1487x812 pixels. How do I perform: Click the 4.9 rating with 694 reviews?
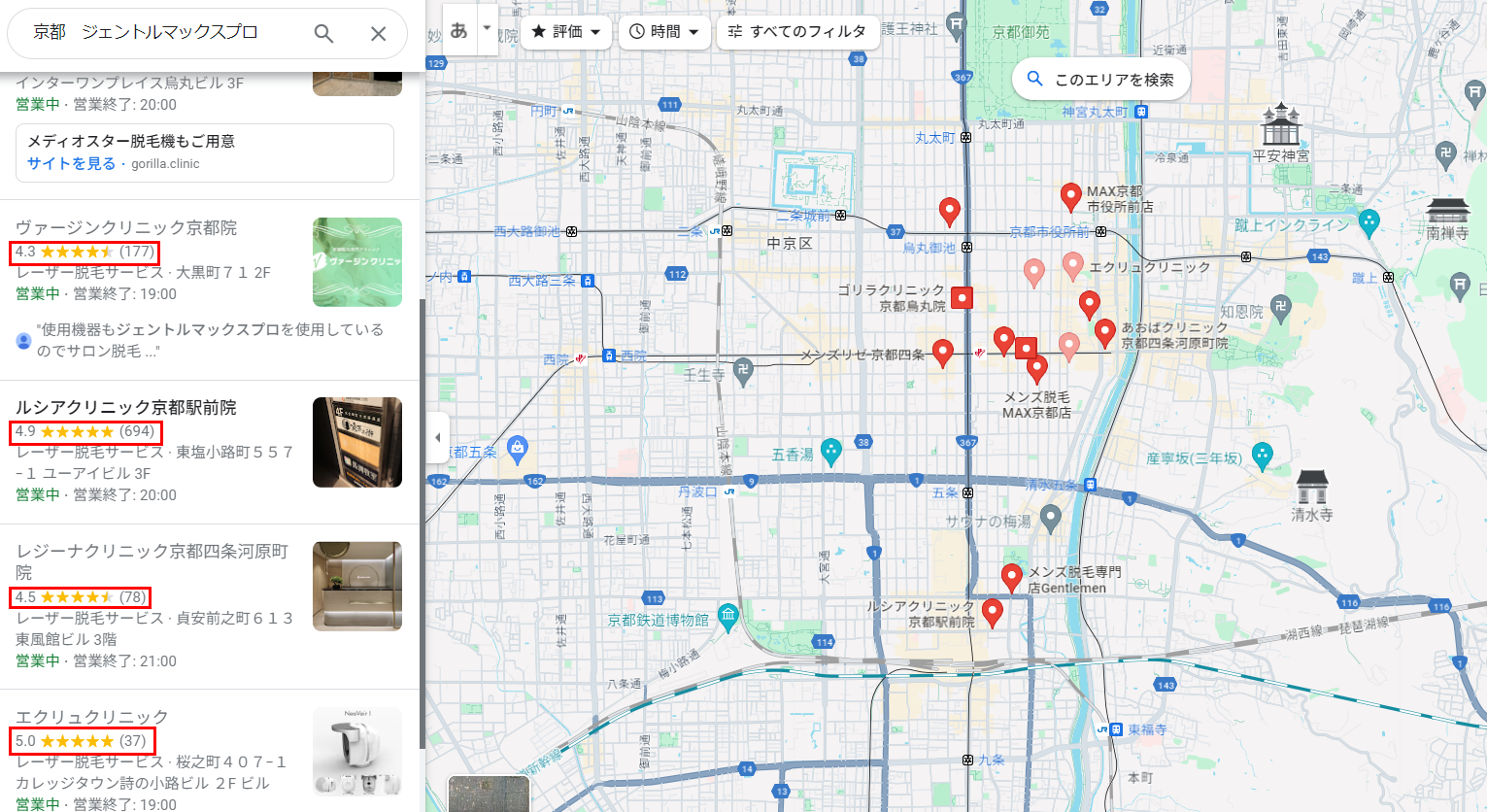(x=85, y=431)
